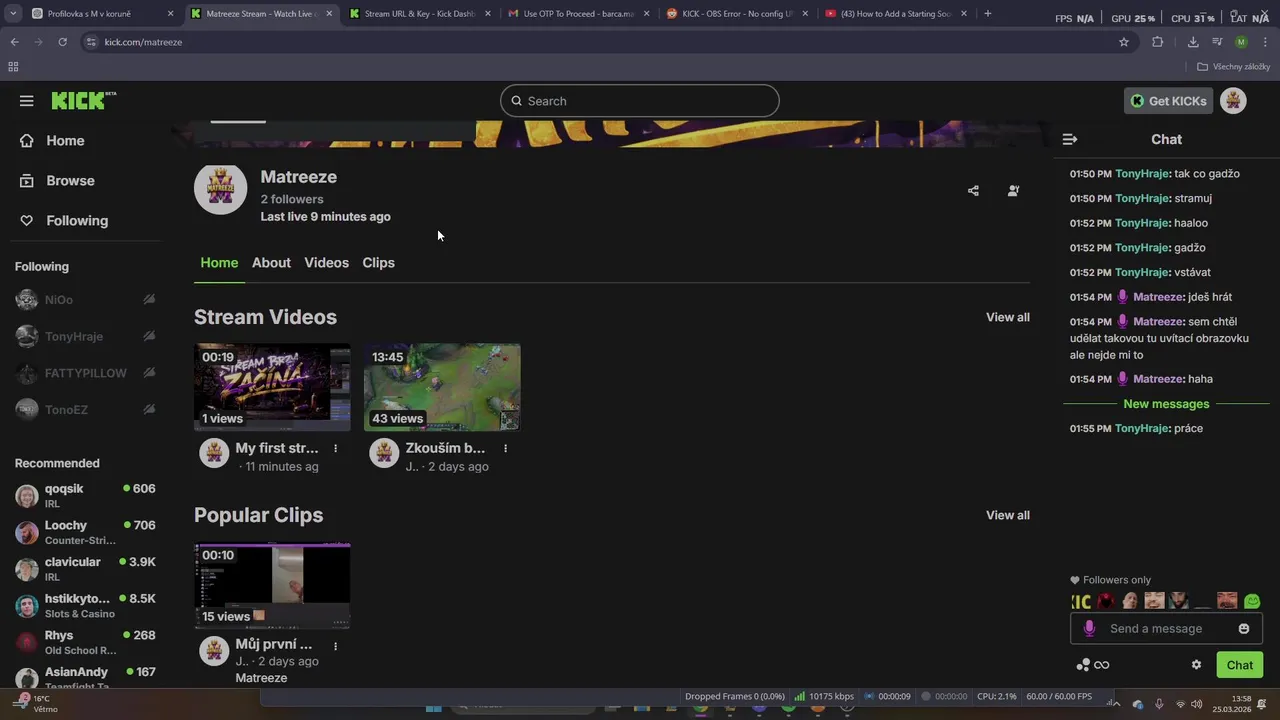
Task: Click the Všechny záložky bookmarks folder
Action: coord(1233,67)
